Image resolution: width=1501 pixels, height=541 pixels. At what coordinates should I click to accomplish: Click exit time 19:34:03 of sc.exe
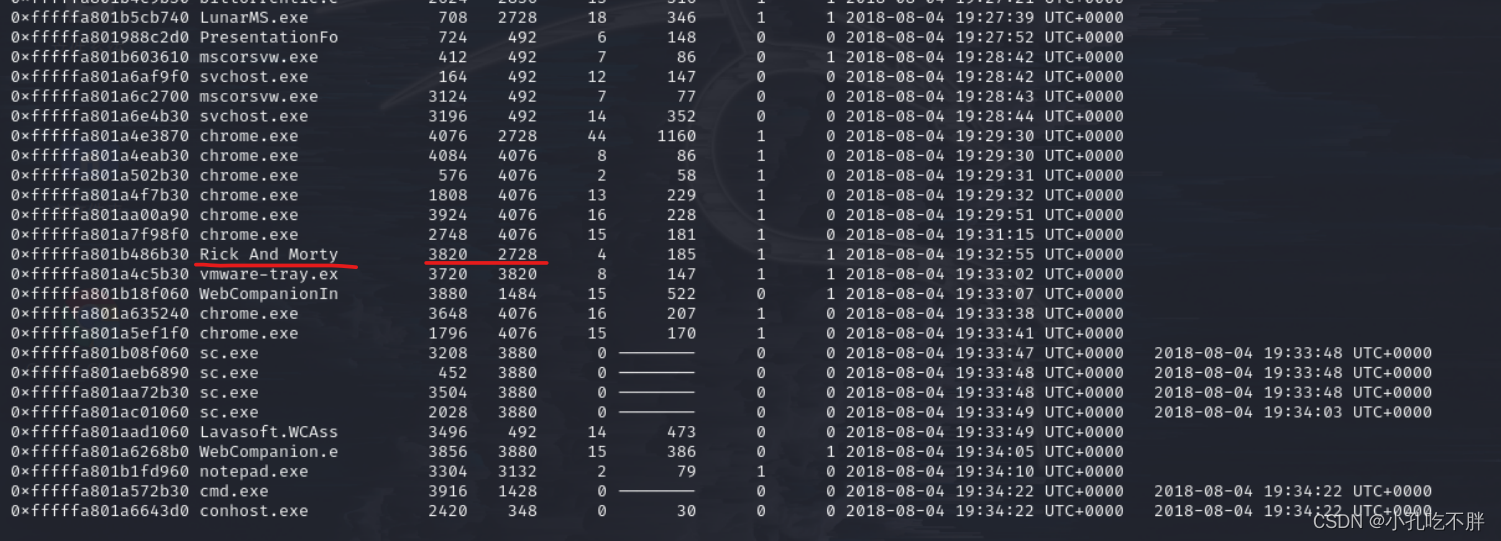(x=1293, y=412)
